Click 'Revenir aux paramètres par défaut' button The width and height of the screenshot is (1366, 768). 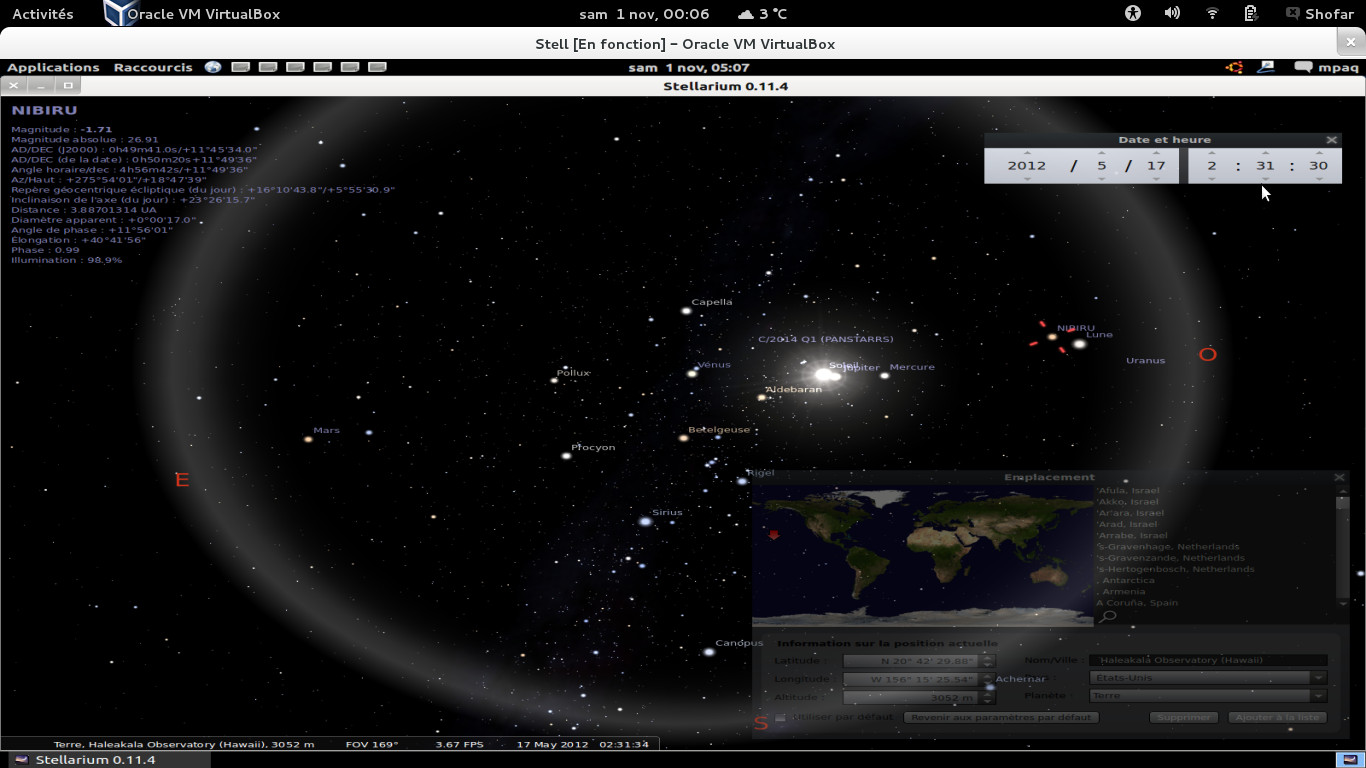click(1001, 717)
